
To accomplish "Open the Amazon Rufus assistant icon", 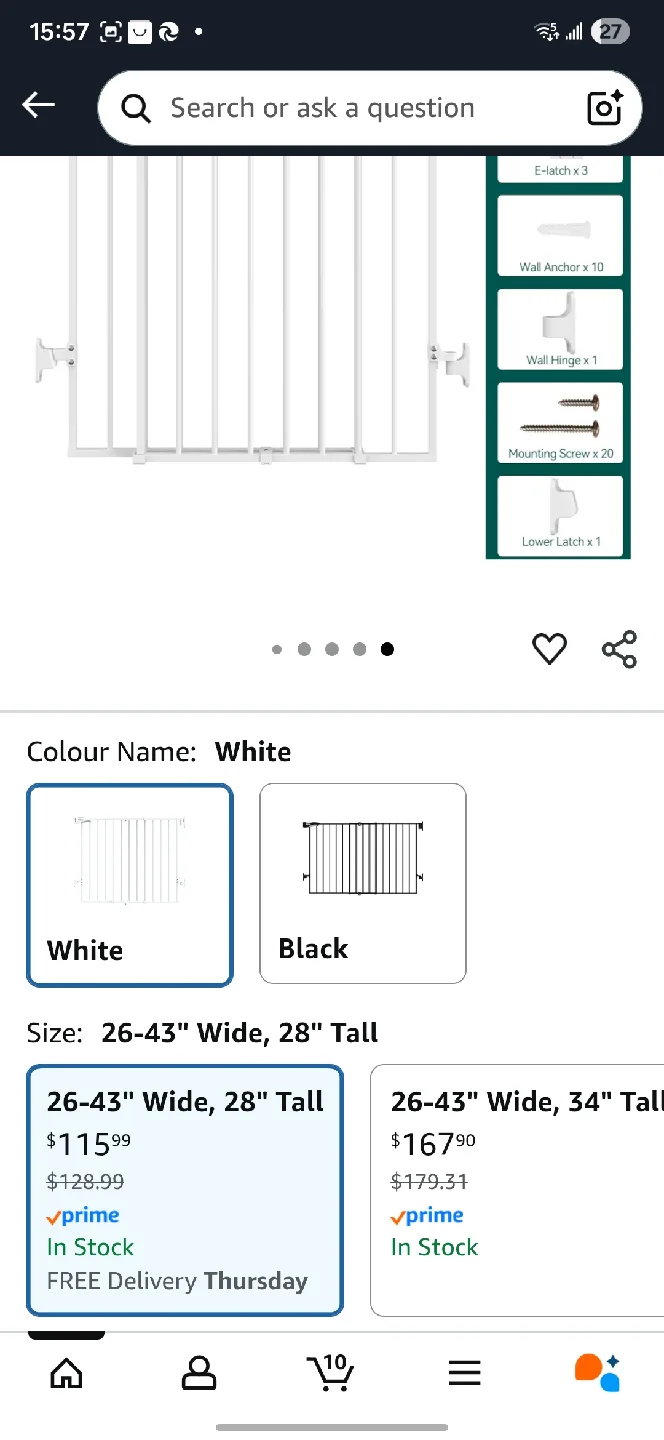I will (x=597, y=1373).
